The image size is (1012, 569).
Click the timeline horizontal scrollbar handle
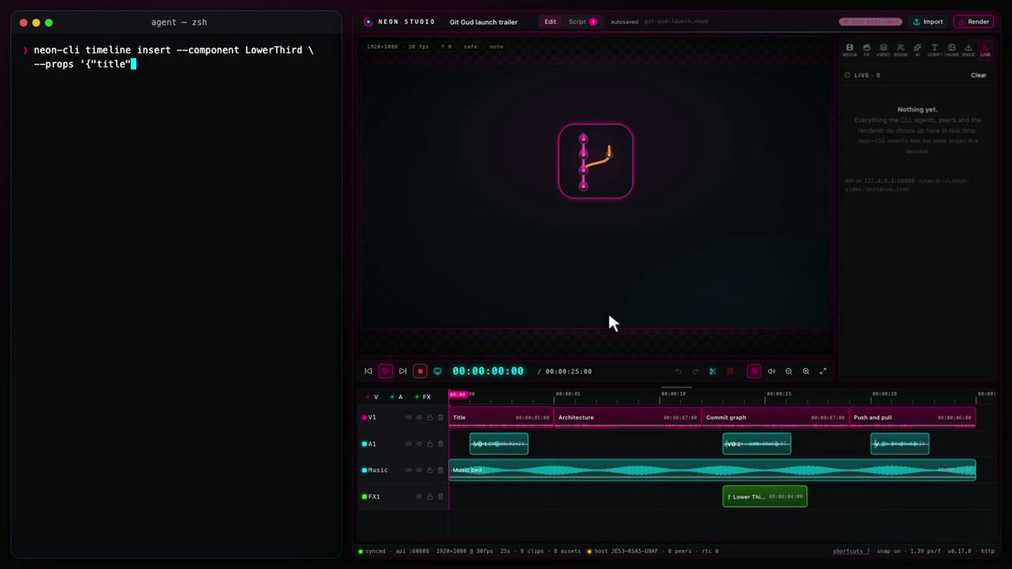tap(676, 388)
